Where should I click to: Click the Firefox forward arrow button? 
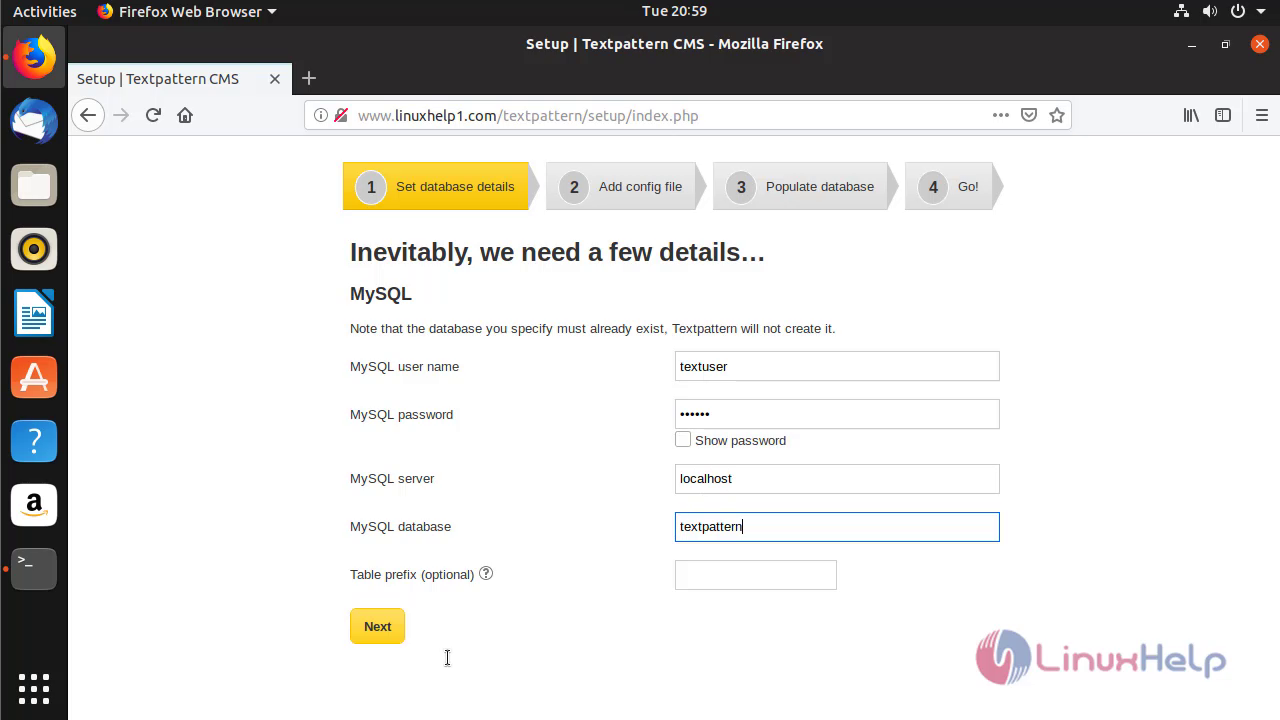click(121, 115)
